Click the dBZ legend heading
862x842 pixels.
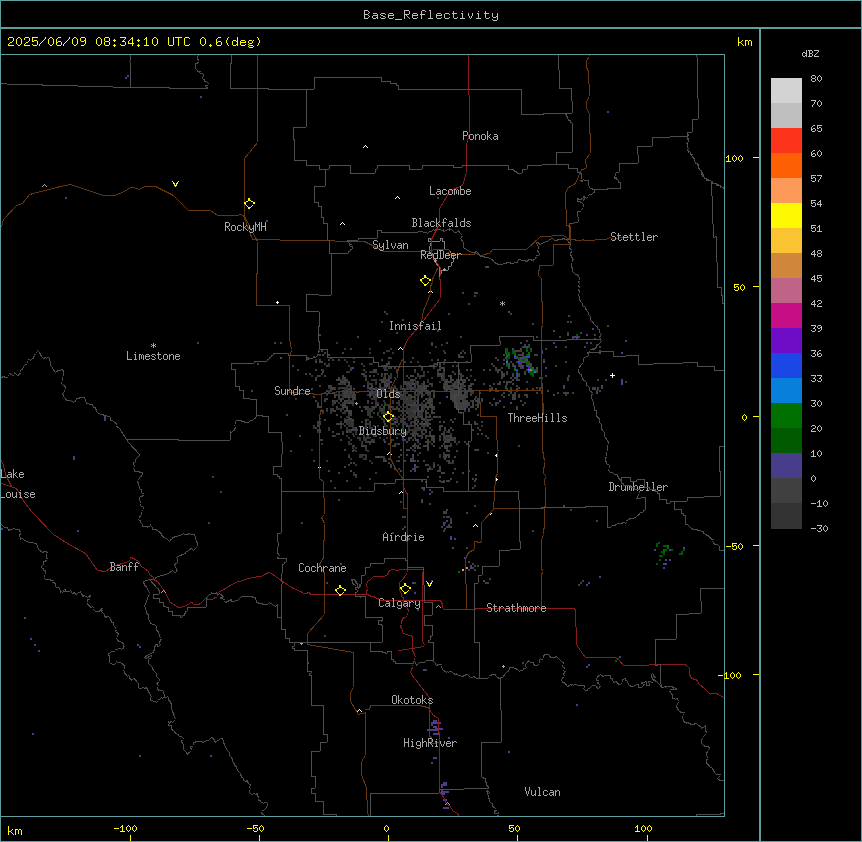click(x=810, y=54)
